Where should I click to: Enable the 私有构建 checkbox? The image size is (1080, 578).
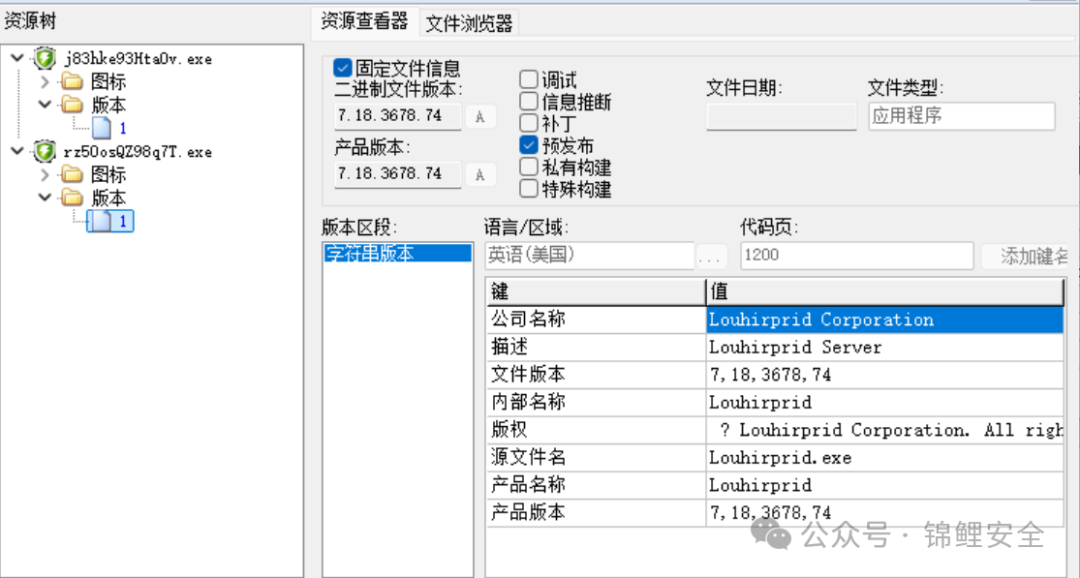[x=528, y=167]
